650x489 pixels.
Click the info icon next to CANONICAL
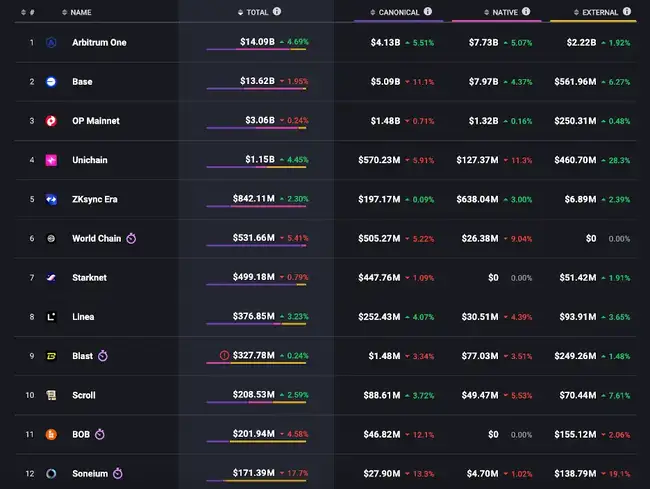pos(428,12)
